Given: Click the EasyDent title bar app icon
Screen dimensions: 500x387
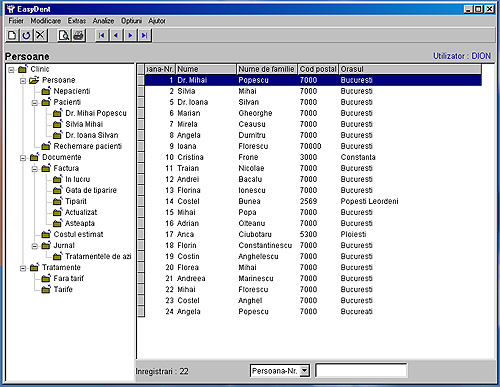Looking at the screenshot, I should (x=11, y=9).
